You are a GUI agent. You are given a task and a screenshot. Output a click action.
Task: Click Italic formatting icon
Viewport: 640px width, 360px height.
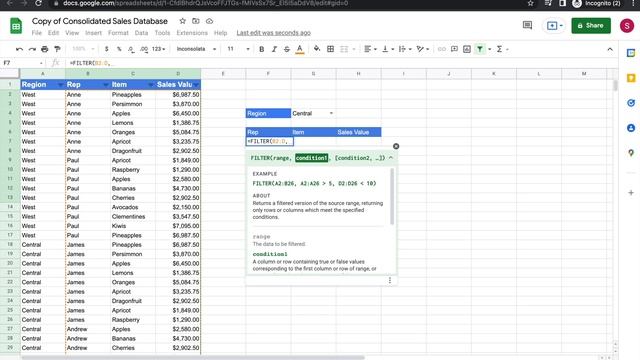(274, 49)
